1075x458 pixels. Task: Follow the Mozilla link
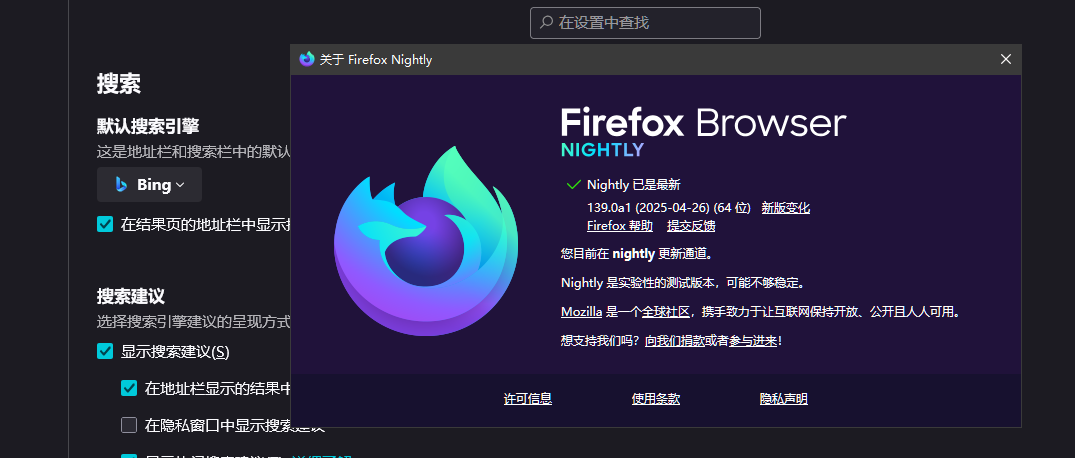pos(581,312)
